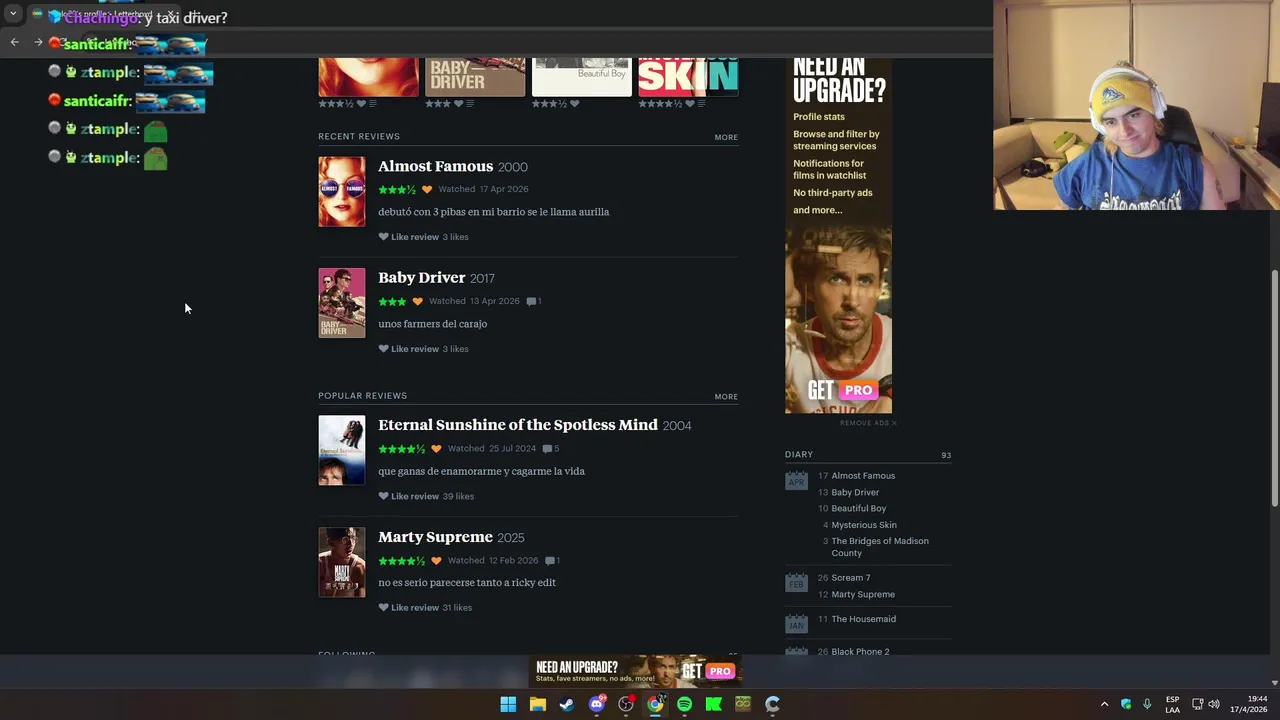Click review lines icon under Baby Driver poster
Image resolution: width=1280 pixels, height=720 pixels.
coord(472,104)
